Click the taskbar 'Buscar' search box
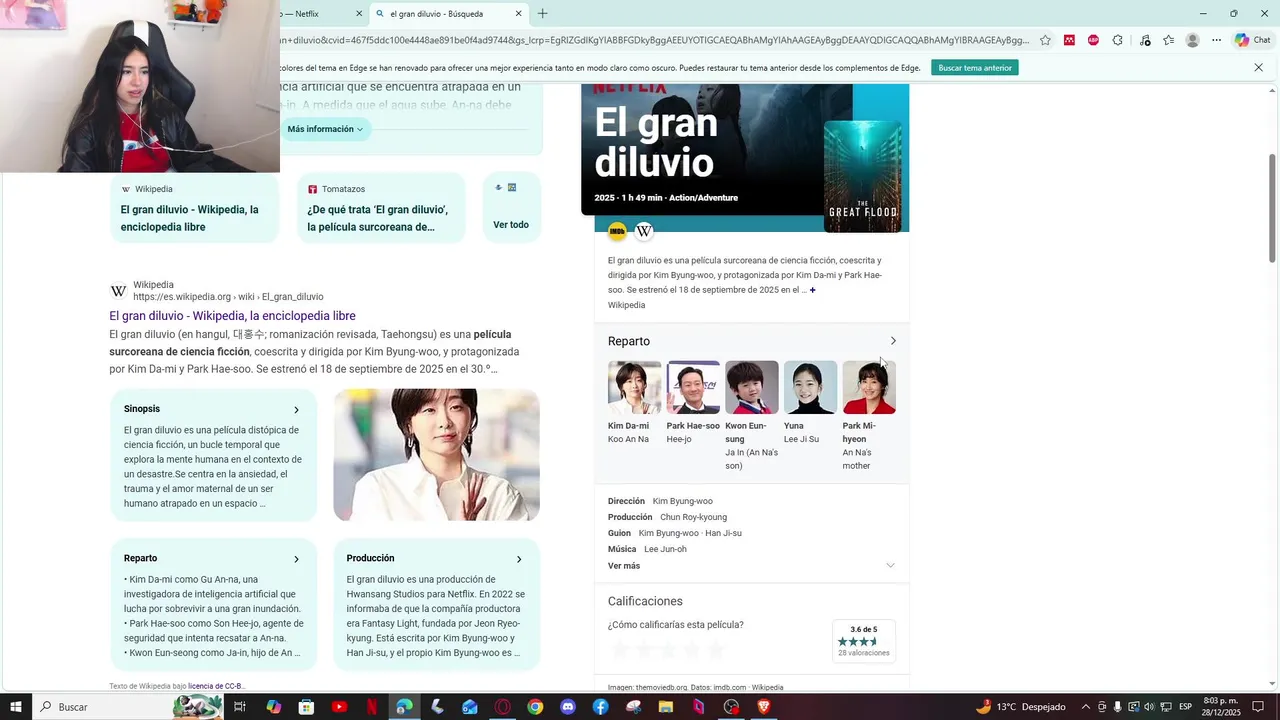The width and height of the screenshot is (1280, 720). click(x=127, y=707)
